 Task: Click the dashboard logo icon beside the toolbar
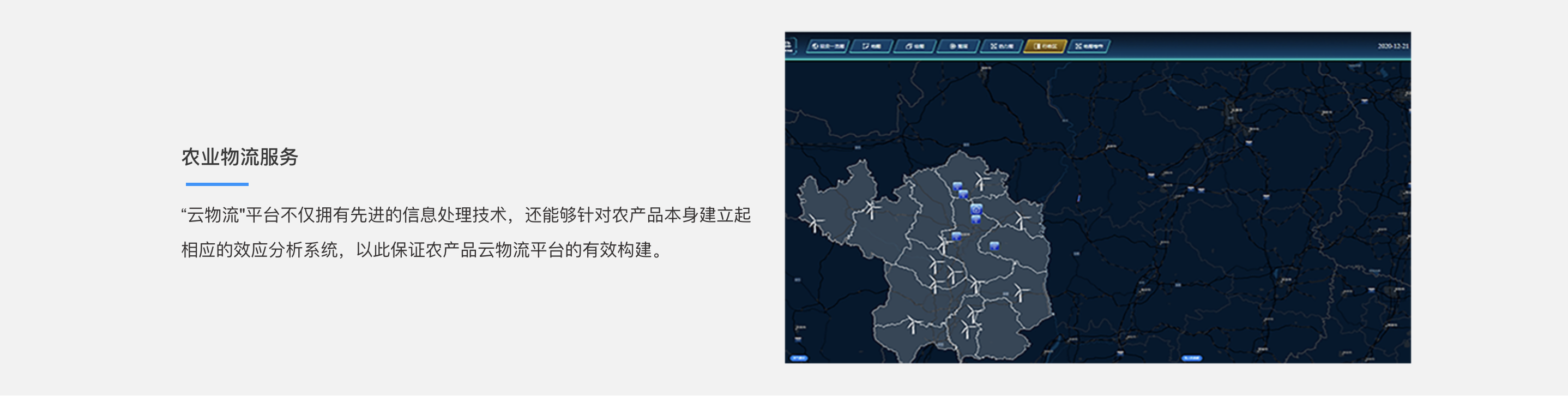point(789,46)
